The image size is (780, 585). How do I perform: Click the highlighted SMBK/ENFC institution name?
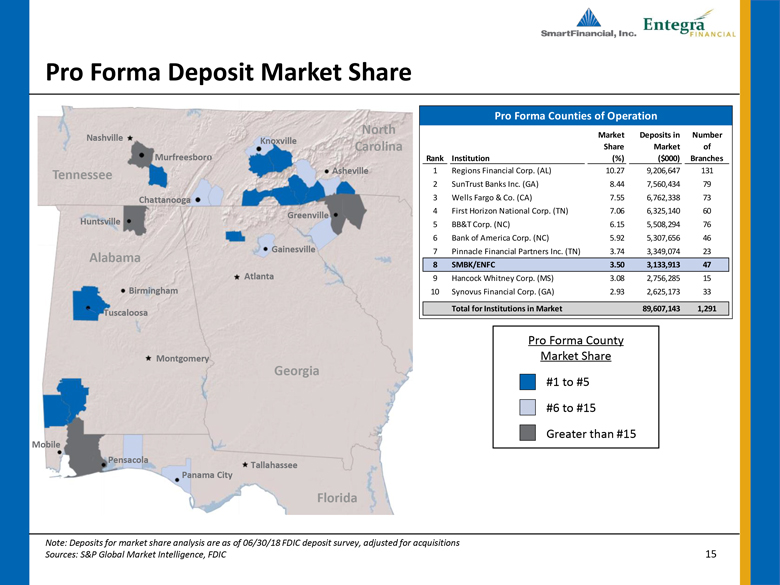click(473, 265)
